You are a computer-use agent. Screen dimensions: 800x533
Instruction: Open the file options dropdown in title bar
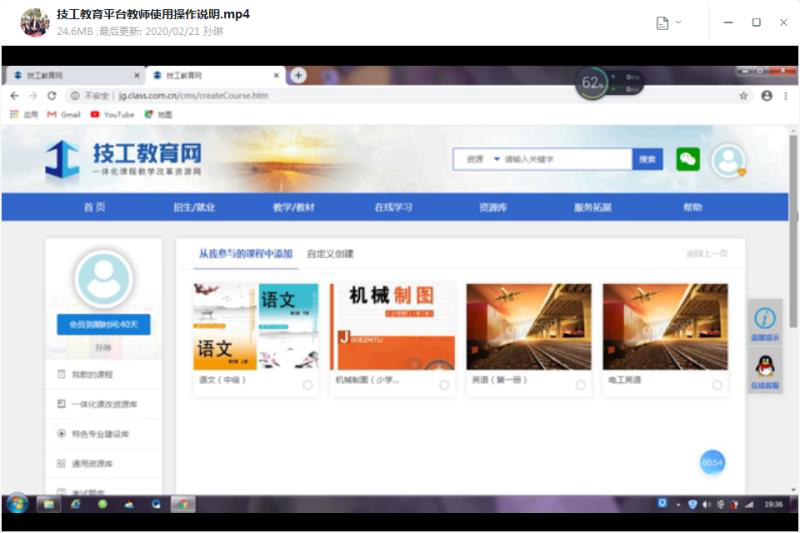[x=668, y=22]
